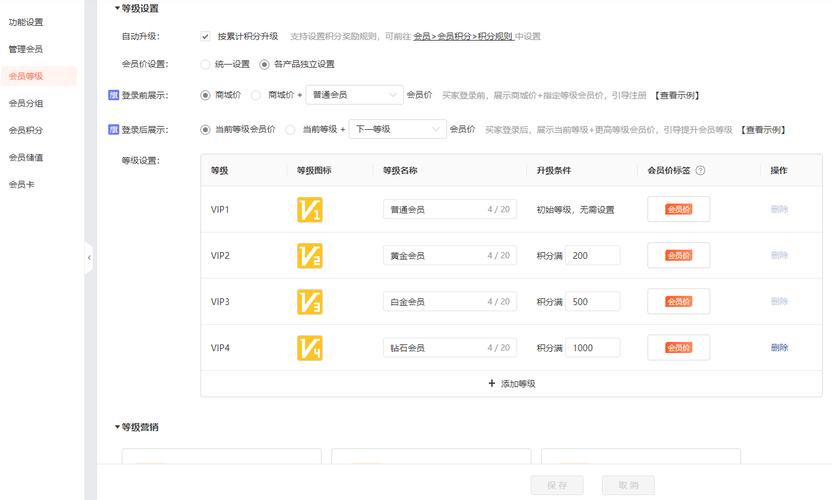Click the badge icon before 登录前展示

(x=114, y=95)
